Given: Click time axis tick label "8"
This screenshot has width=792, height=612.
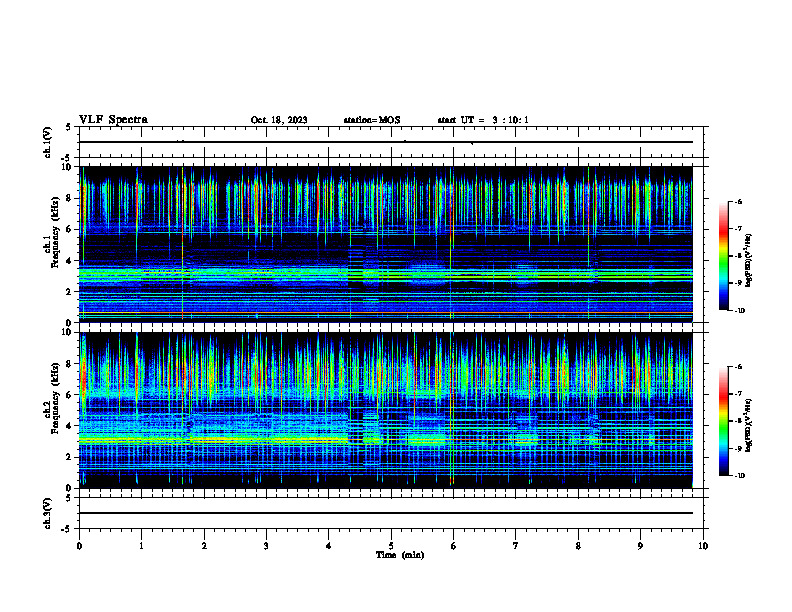Looking at the screenshot, I should click(x=578, y=546).
